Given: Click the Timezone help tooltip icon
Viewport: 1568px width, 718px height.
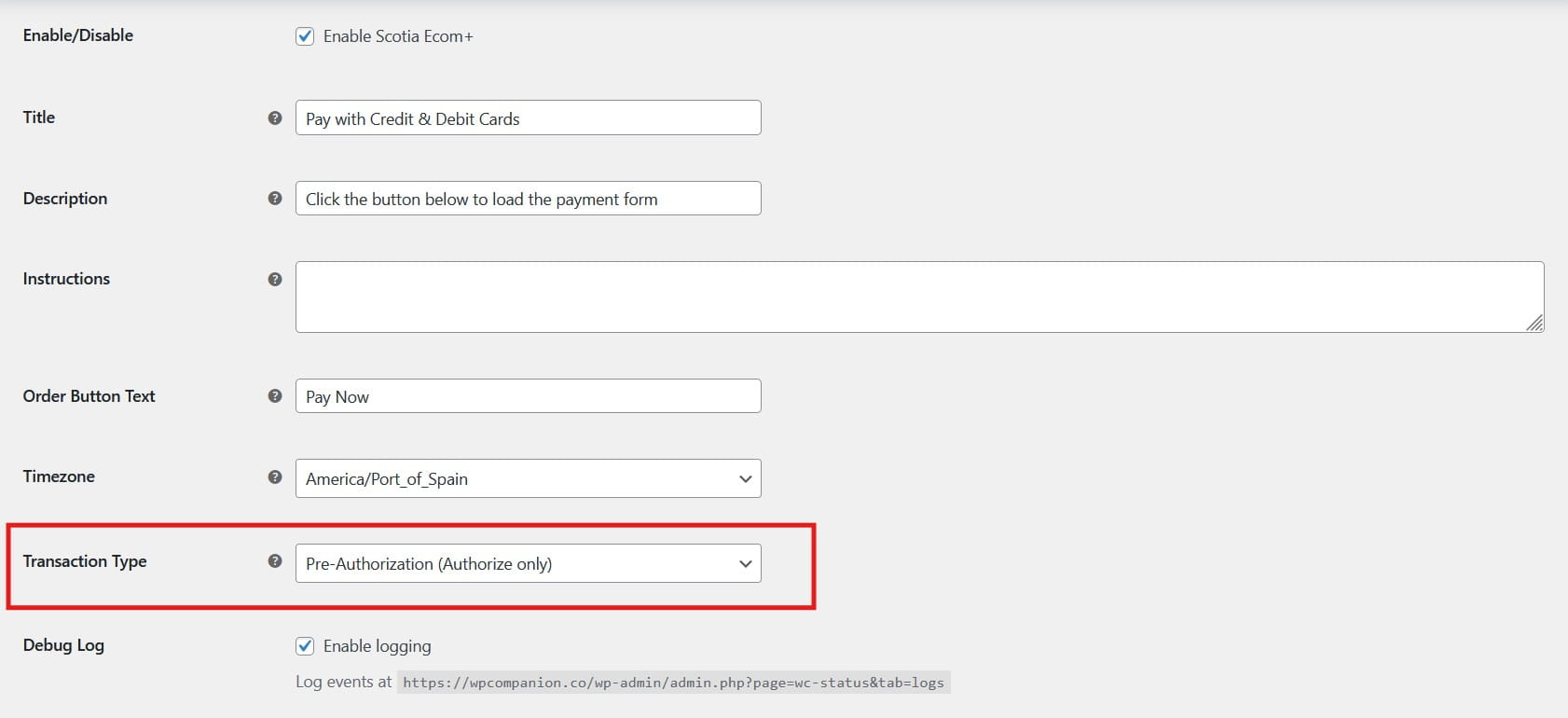Looking at the screenshot, I should (275, 477).
